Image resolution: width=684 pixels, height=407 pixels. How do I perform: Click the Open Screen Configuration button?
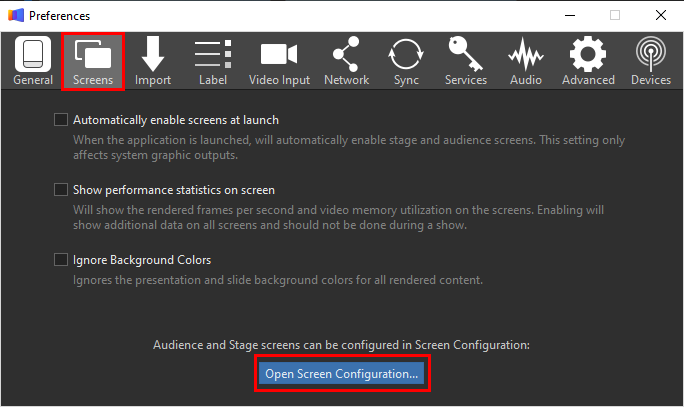(x=342, y=374)
